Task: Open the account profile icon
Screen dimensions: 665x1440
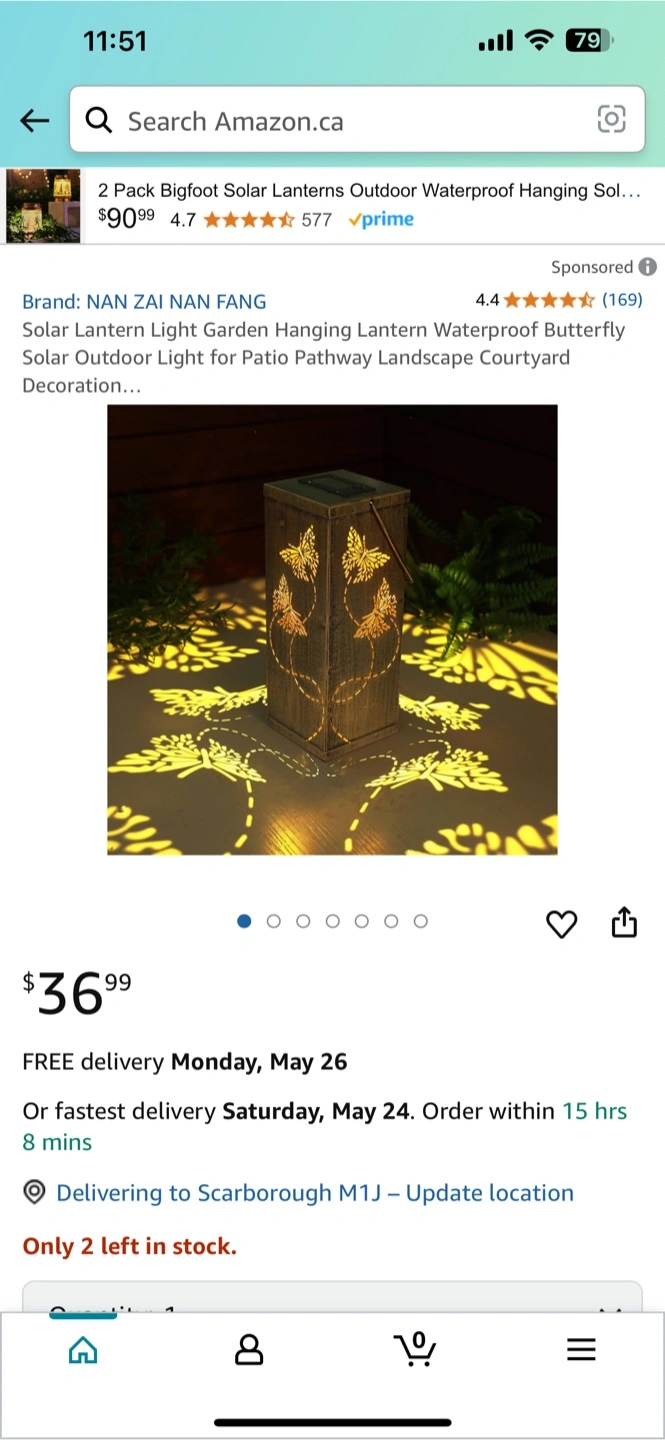Action: tap(249, 1350)
